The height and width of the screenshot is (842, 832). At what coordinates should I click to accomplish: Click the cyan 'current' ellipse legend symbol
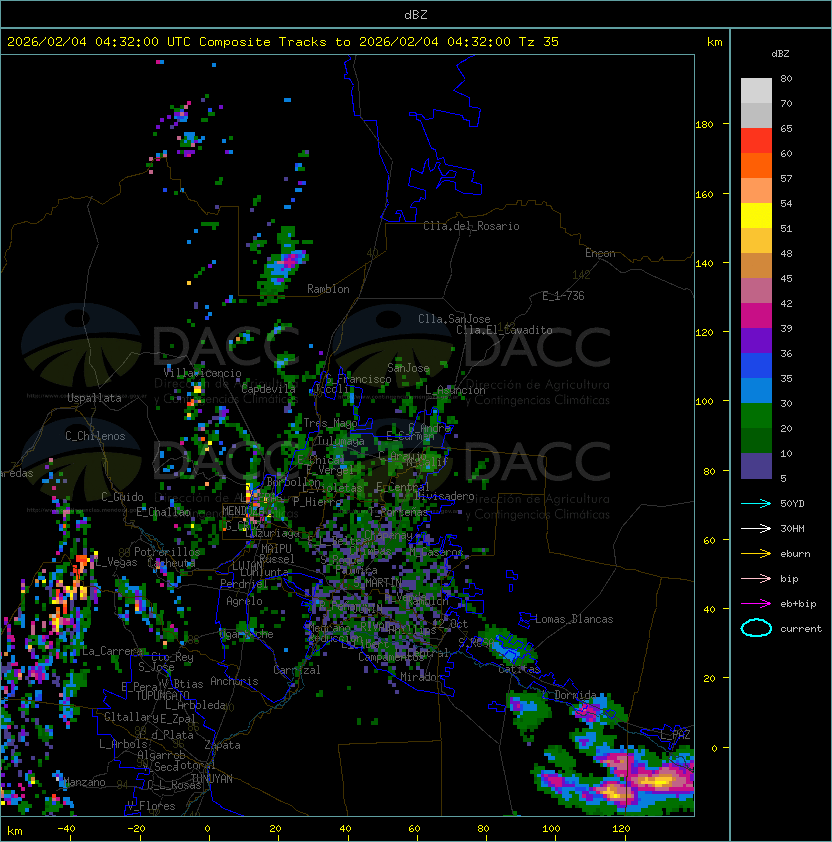[756, 628]
